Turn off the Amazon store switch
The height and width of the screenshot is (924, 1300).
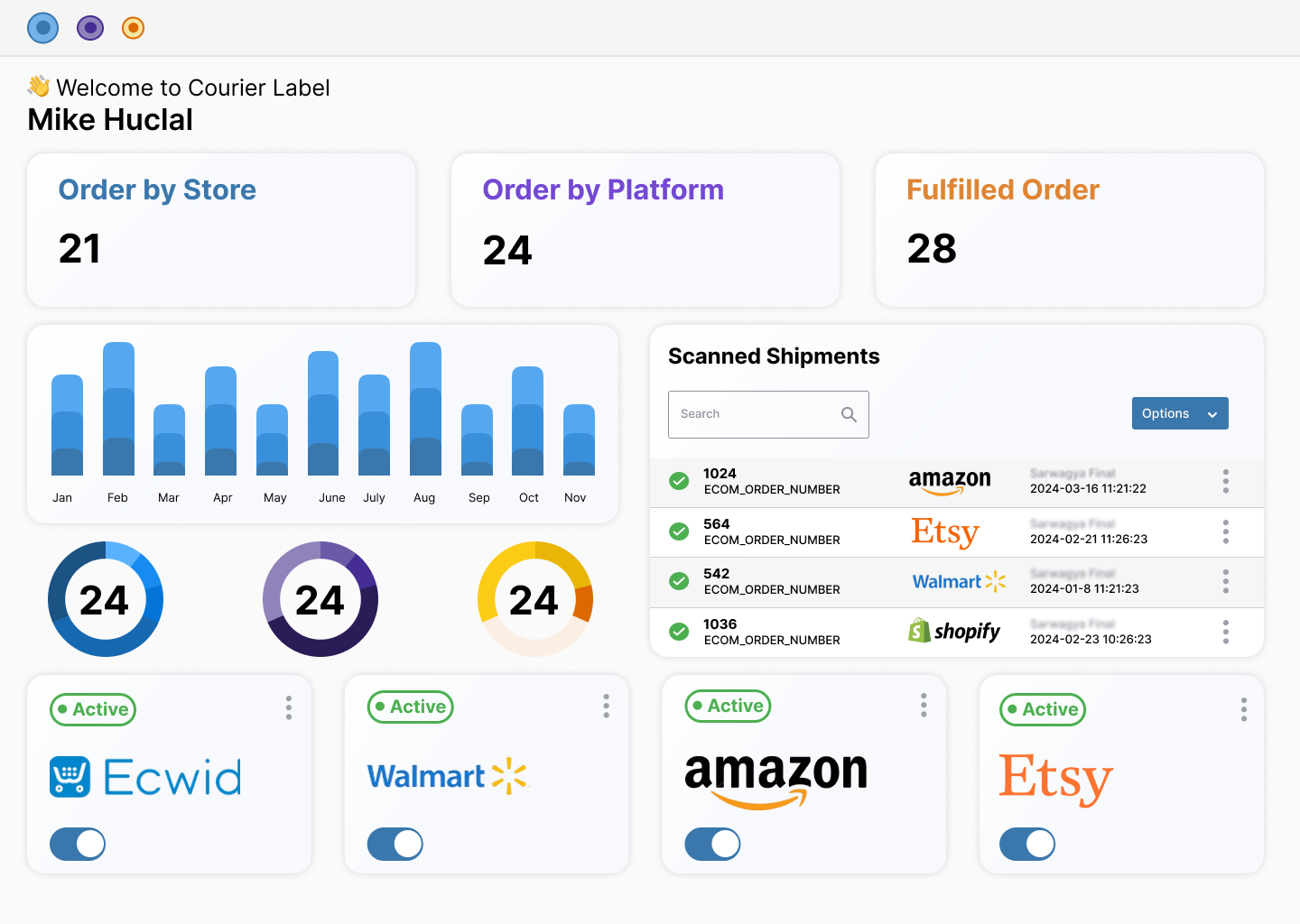coord(712,845)
